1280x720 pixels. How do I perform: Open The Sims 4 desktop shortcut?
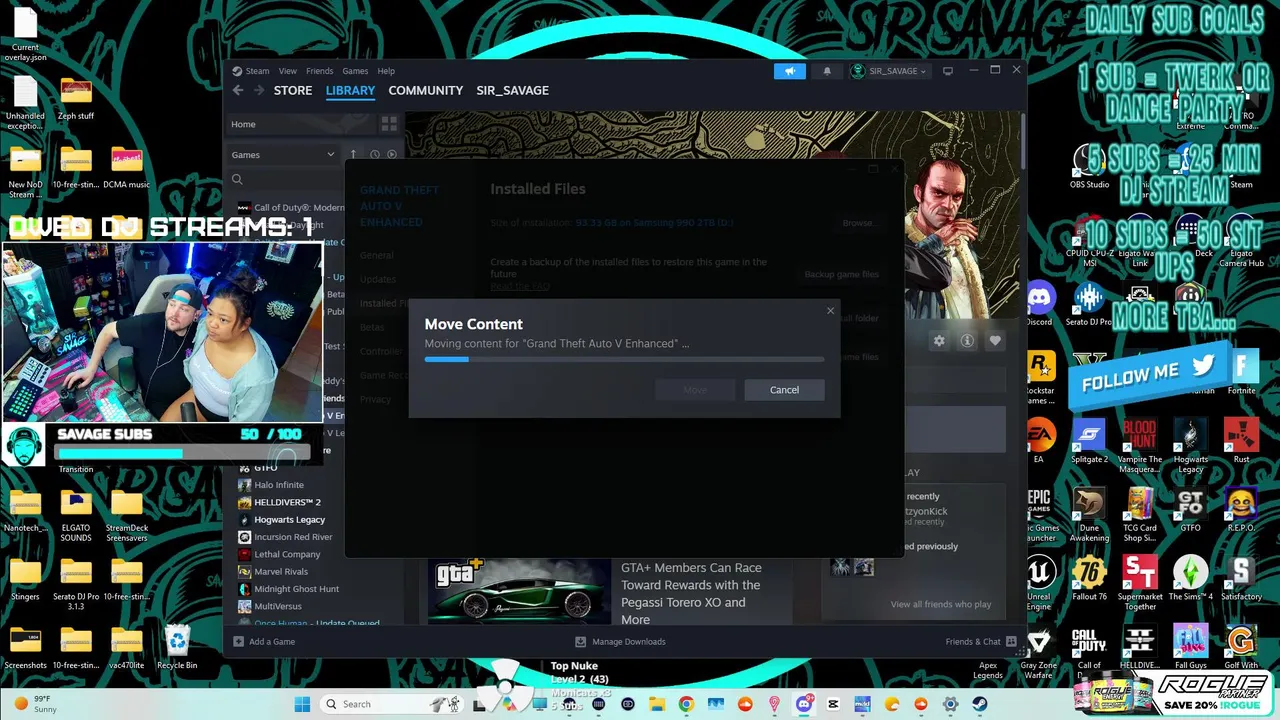coord(1190,578)
